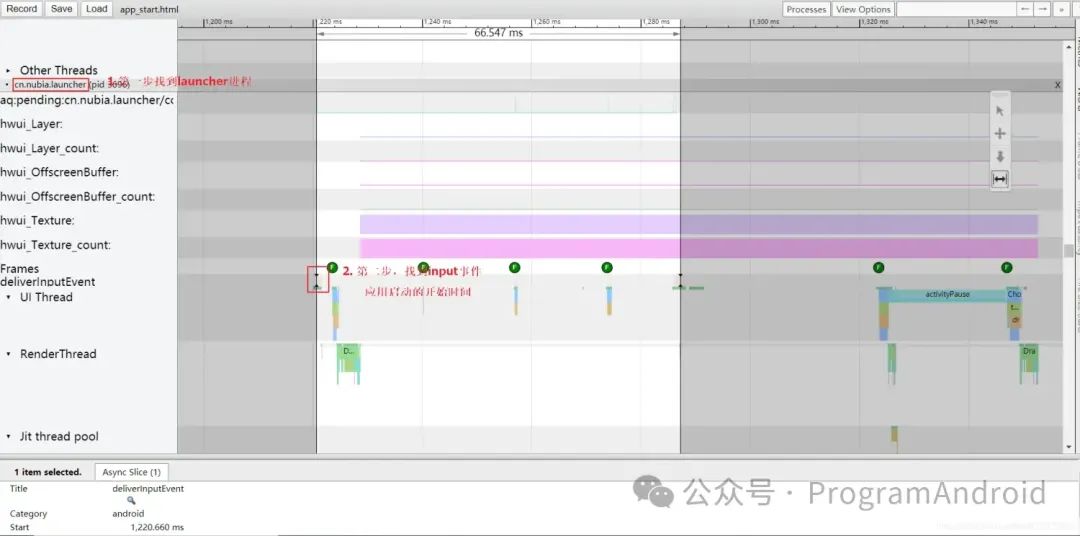The image size is (1080, 536).
Task: Click the 1,300 ms ruler label
Action: pyautogui.click(x=765, y=22)
